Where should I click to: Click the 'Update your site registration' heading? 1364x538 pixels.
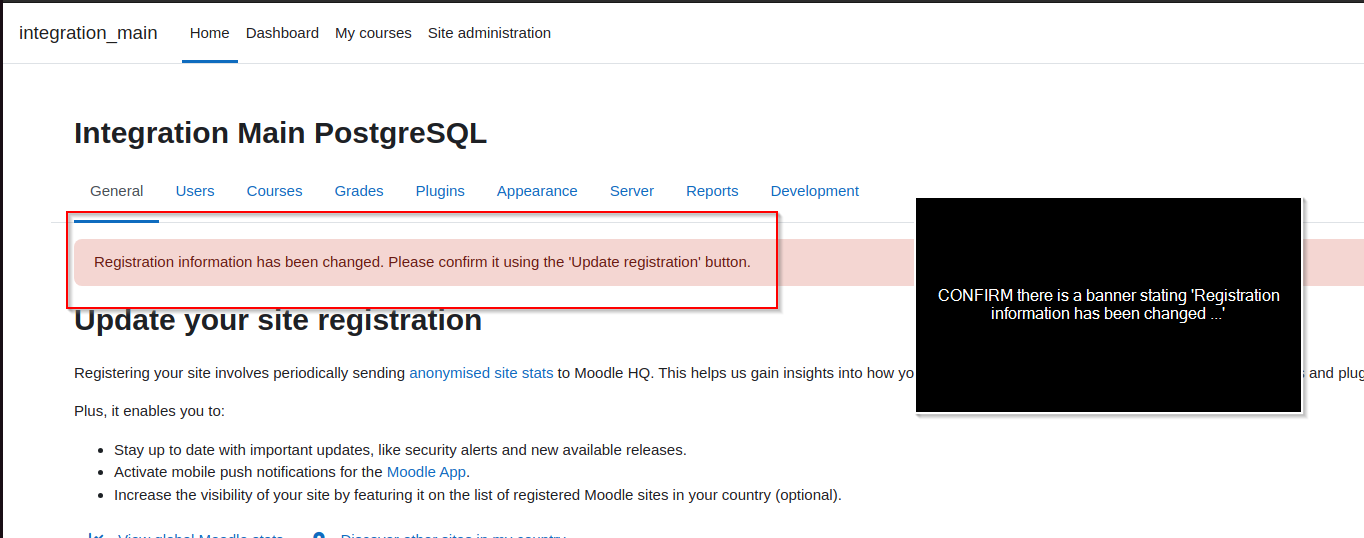point(278,320)
